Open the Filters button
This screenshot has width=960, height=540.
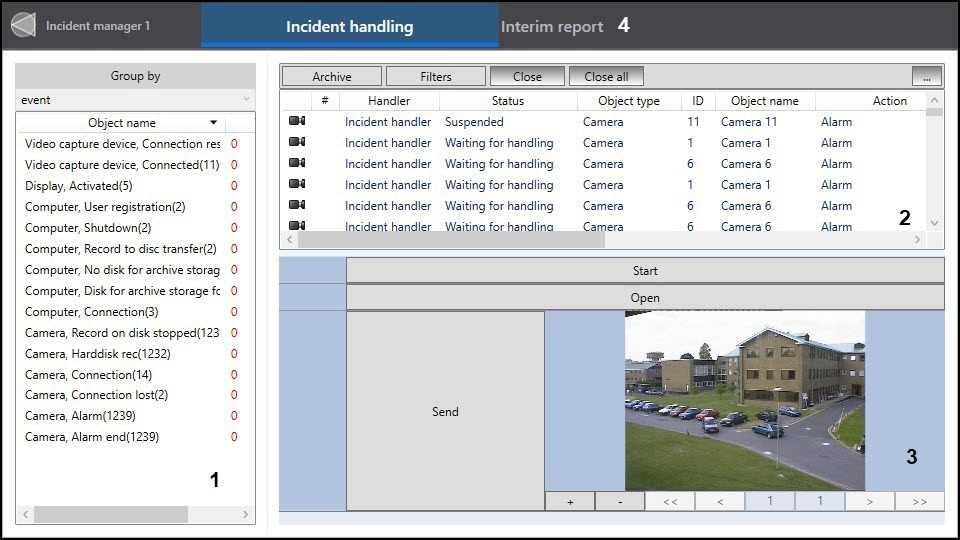pyautogui.click(x=435, y=76)
